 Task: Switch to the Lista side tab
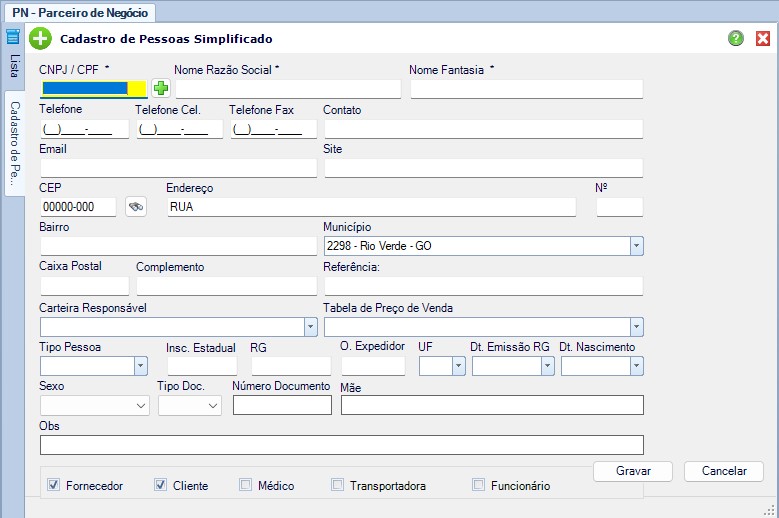point(14,68)
